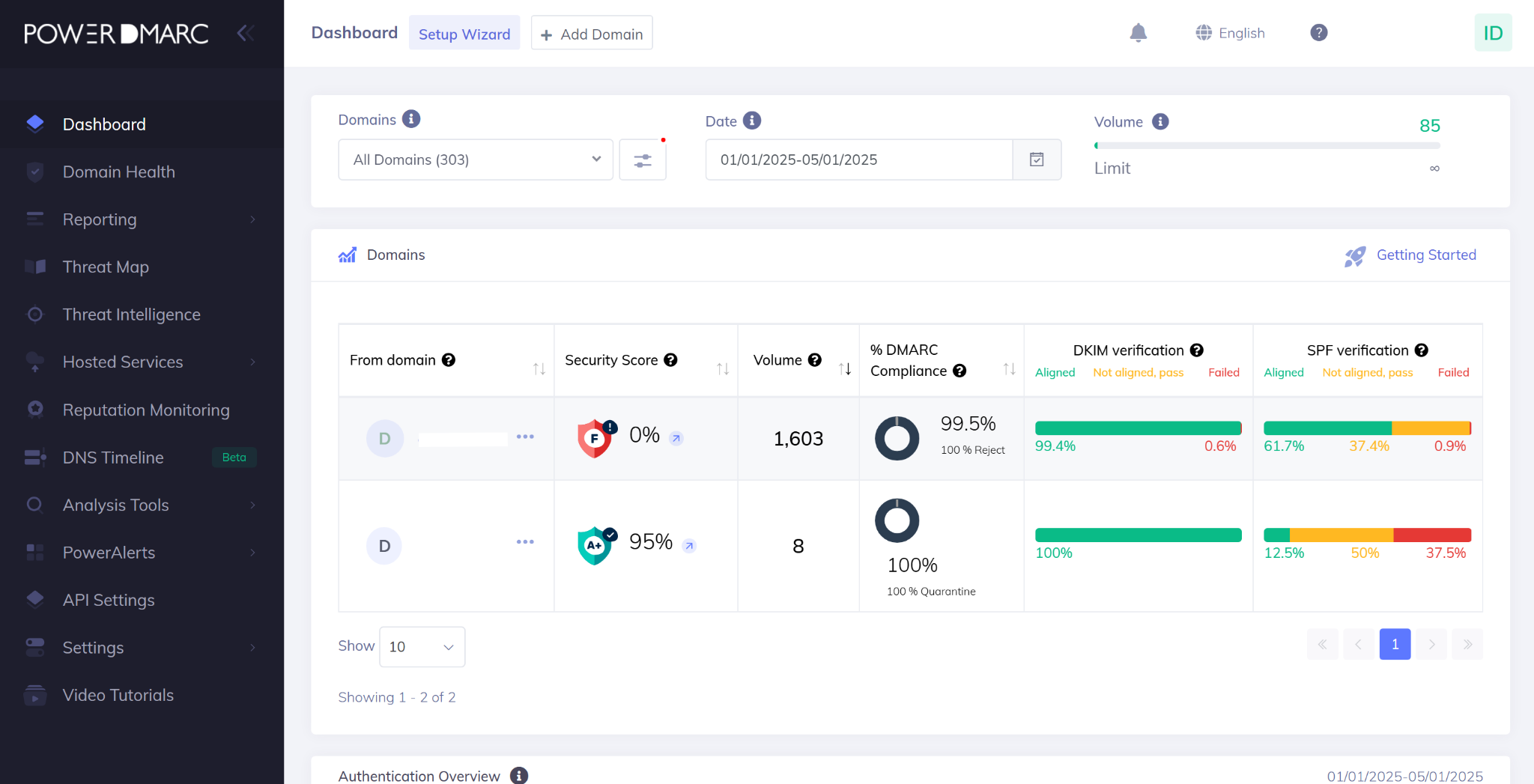
Task: Click the F grade security shield
Action: point(596,438)
